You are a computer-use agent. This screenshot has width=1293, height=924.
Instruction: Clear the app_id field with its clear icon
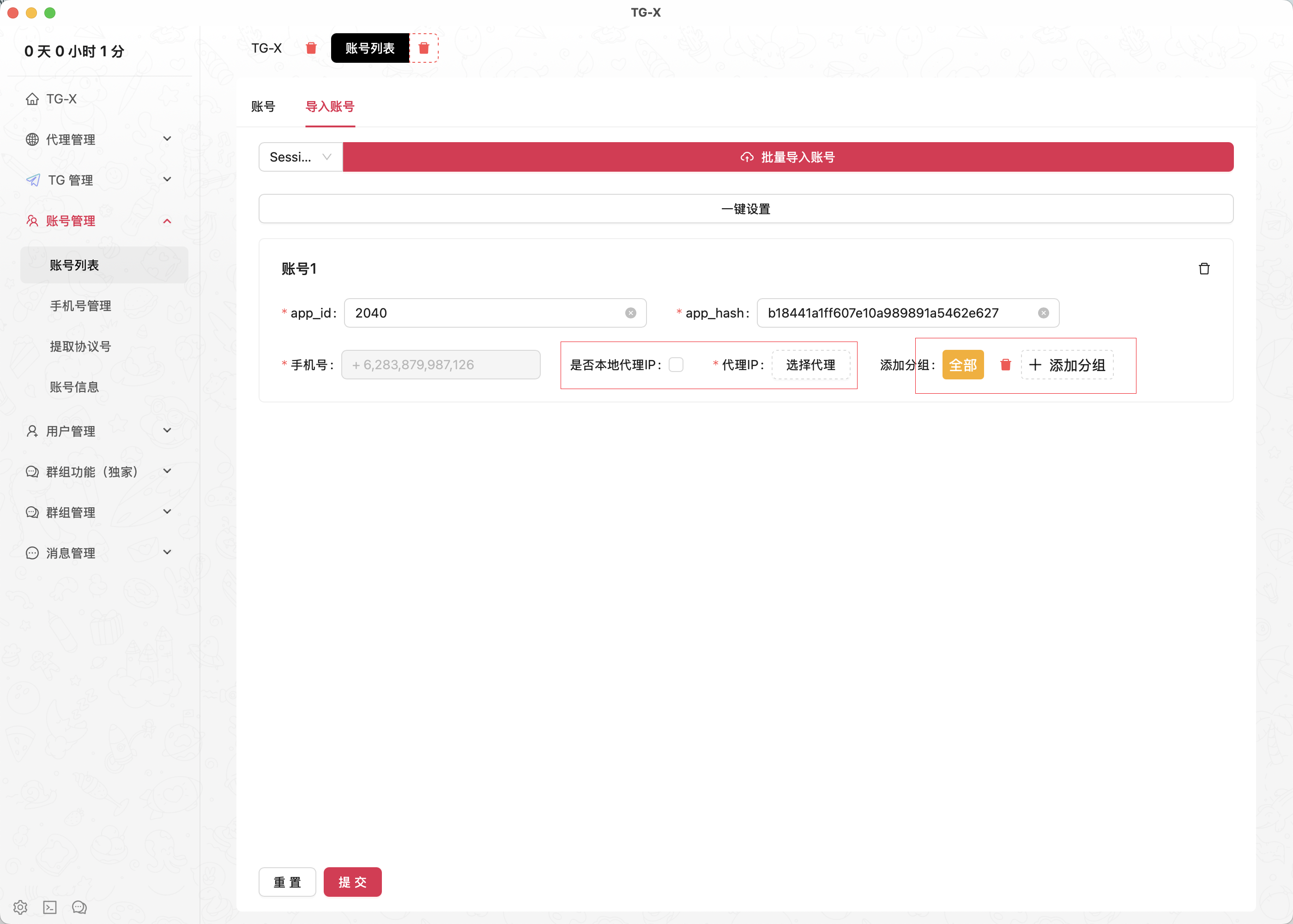(x=630, y=313)
